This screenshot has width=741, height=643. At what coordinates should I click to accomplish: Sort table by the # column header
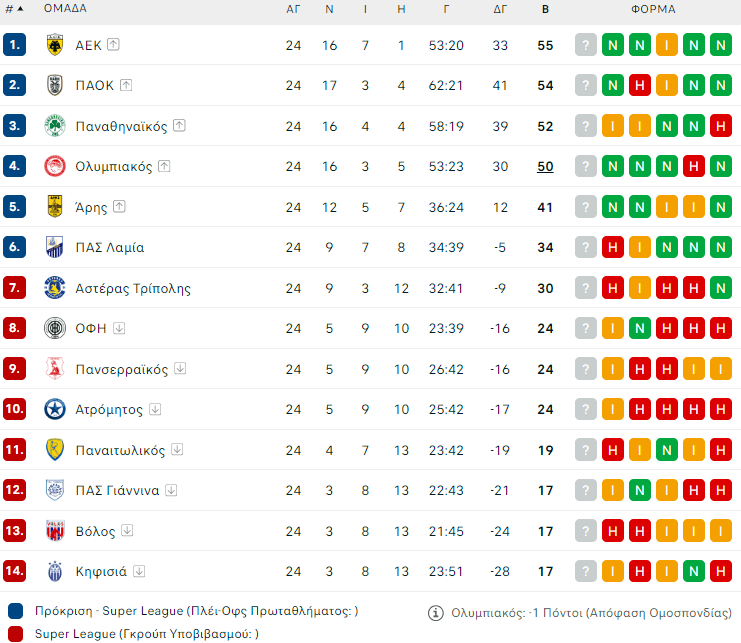(x=14, y=9)
